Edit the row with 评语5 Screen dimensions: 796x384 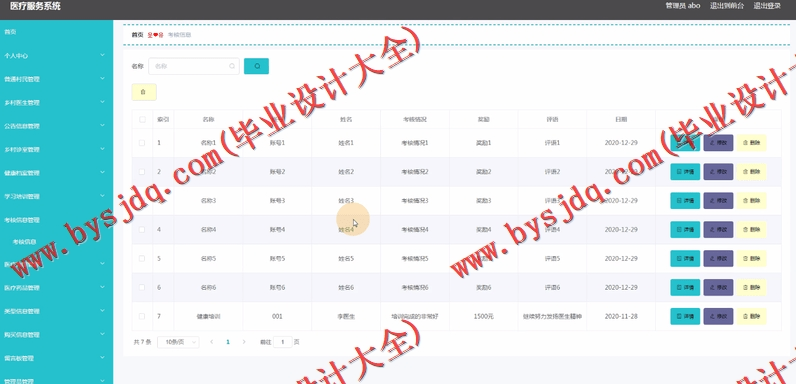click(x=718, y=259)
